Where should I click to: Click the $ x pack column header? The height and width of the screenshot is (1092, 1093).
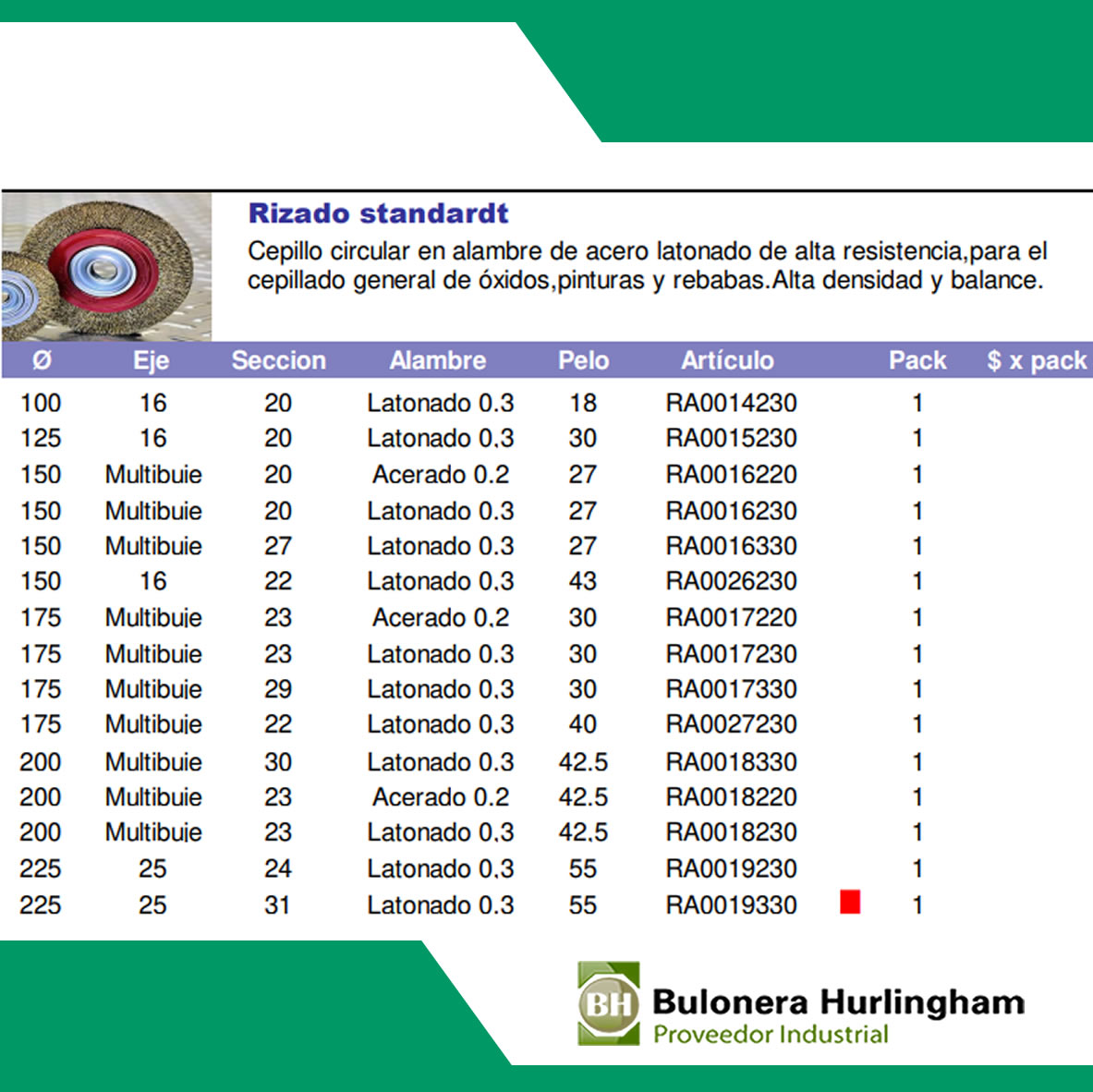pos(1037,360)
